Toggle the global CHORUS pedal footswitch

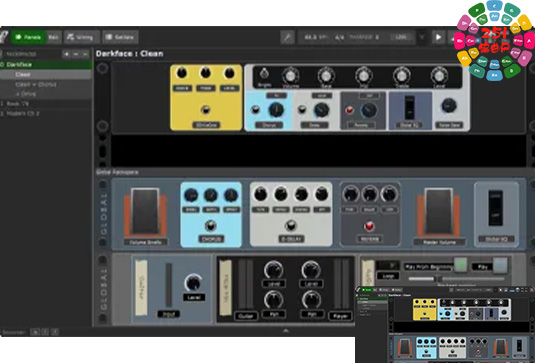coord(211,226)
